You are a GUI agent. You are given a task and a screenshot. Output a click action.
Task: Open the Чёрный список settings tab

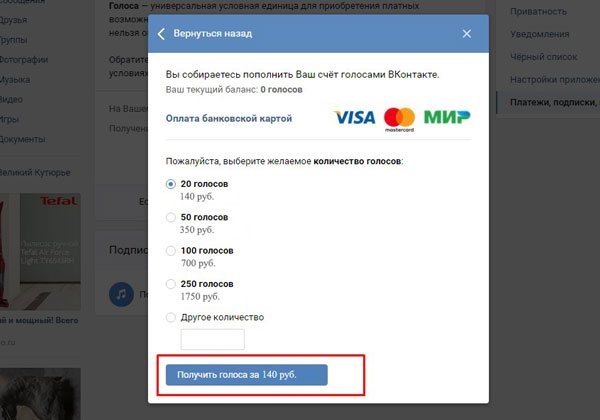[543, 57]
